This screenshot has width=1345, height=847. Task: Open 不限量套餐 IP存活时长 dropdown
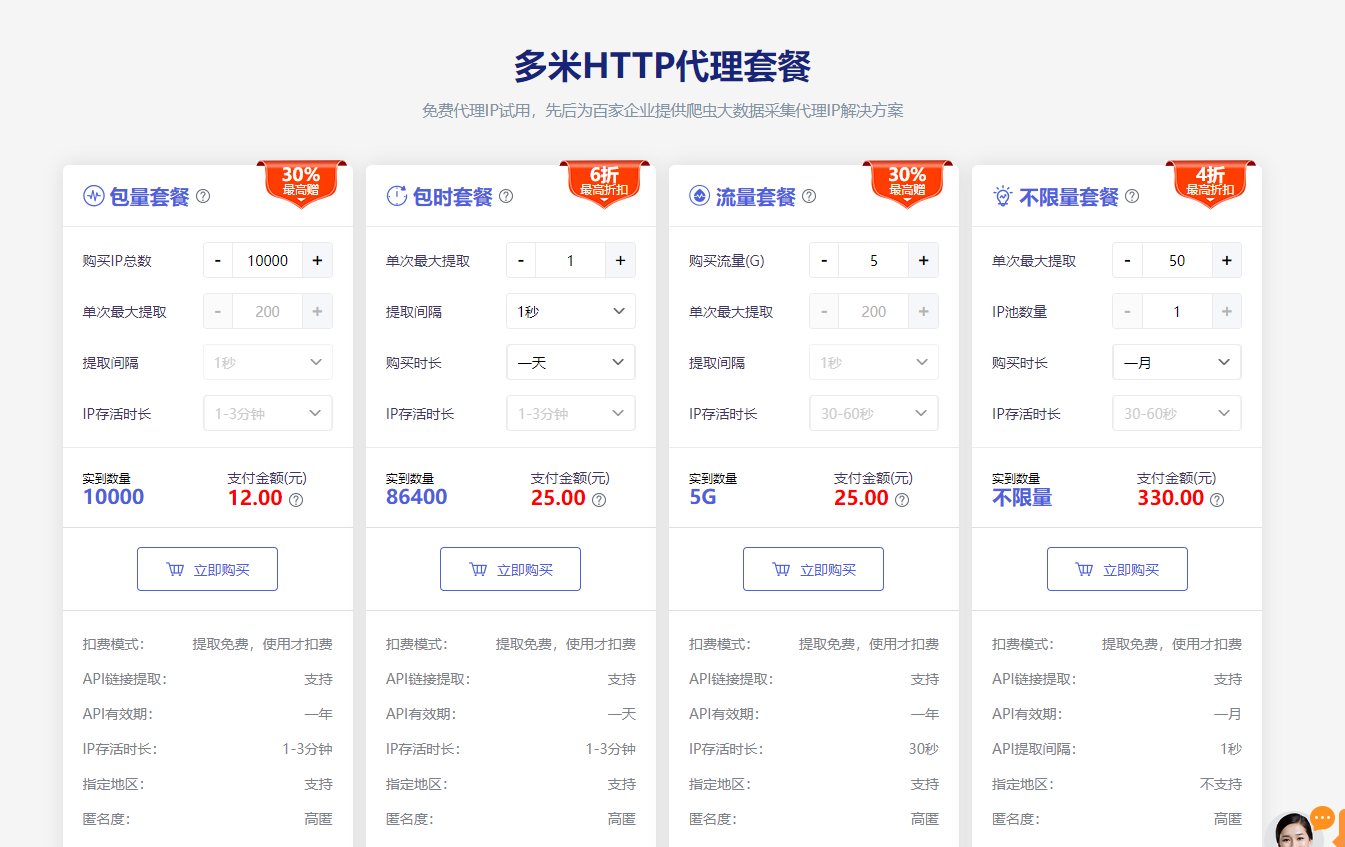[x=1177, y=413]
